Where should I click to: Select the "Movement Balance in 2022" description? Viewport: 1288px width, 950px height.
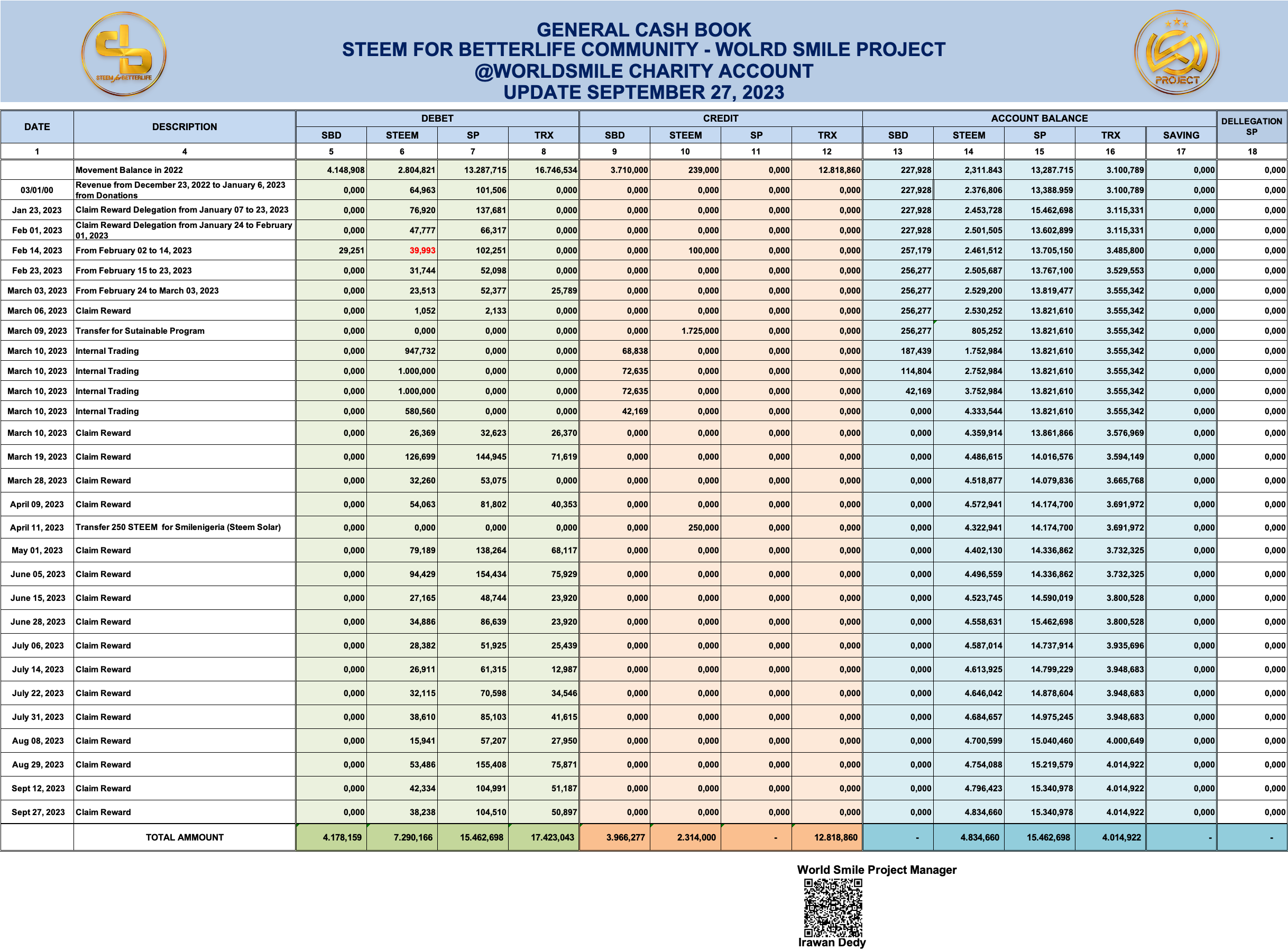coord(130,170)
